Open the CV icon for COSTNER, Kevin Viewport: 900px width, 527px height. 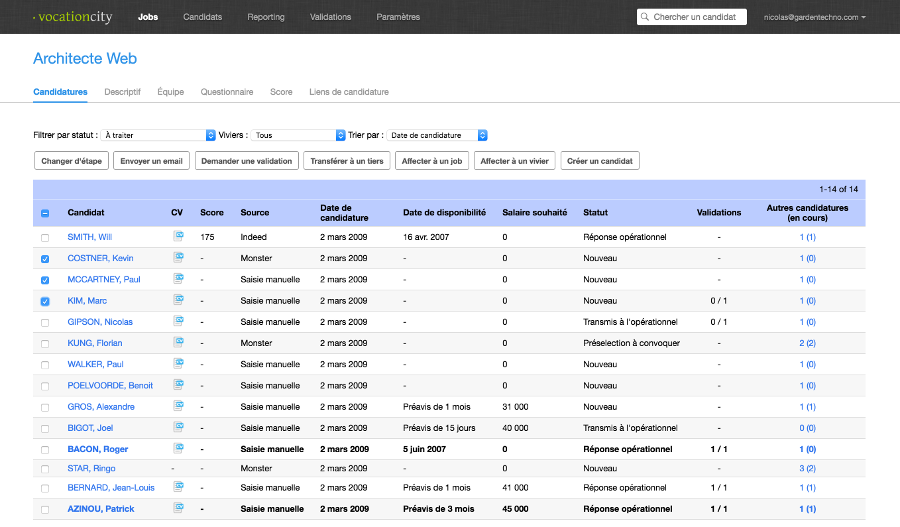click(x=178, y=258)
